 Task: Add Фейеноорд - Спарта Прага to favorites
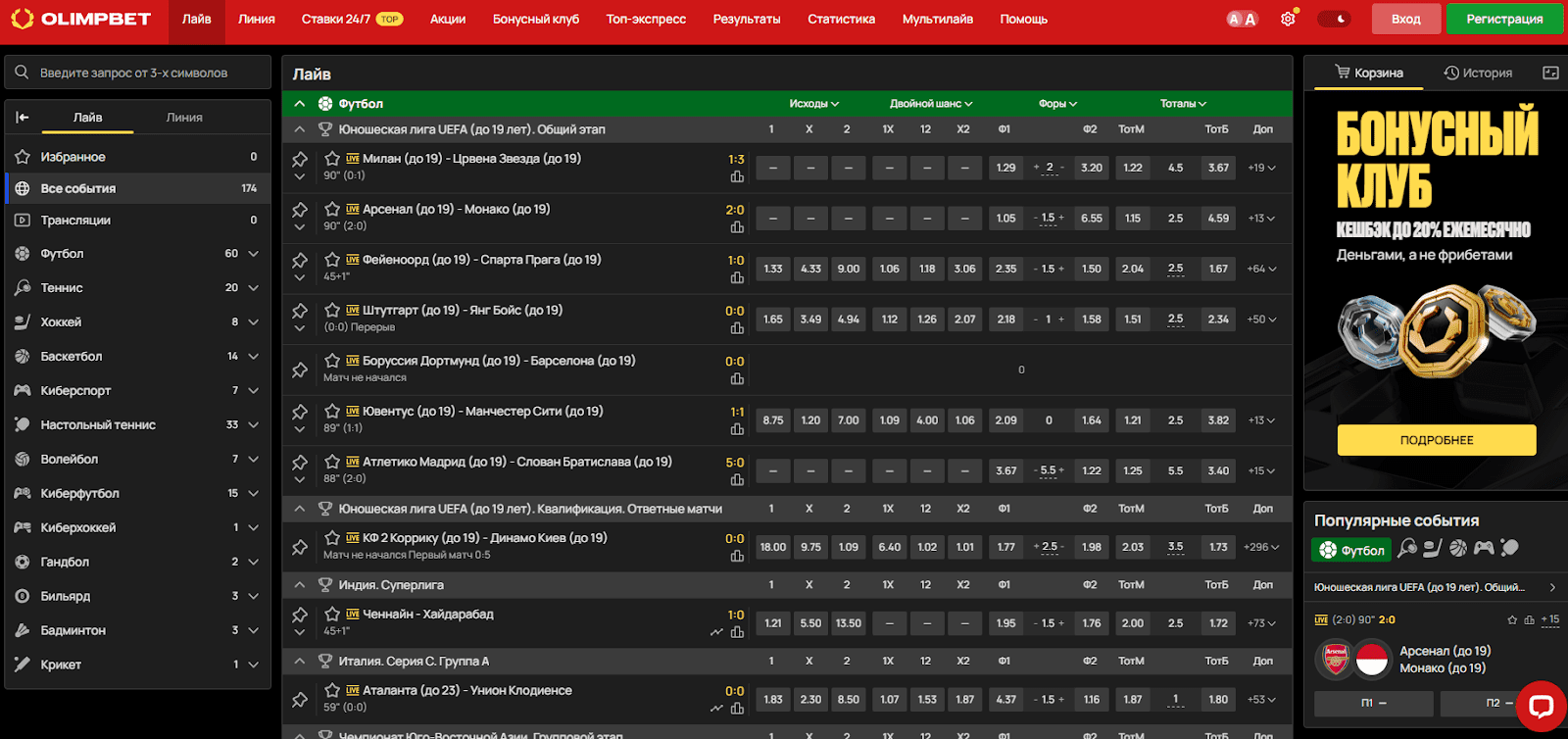pos(332,260)
